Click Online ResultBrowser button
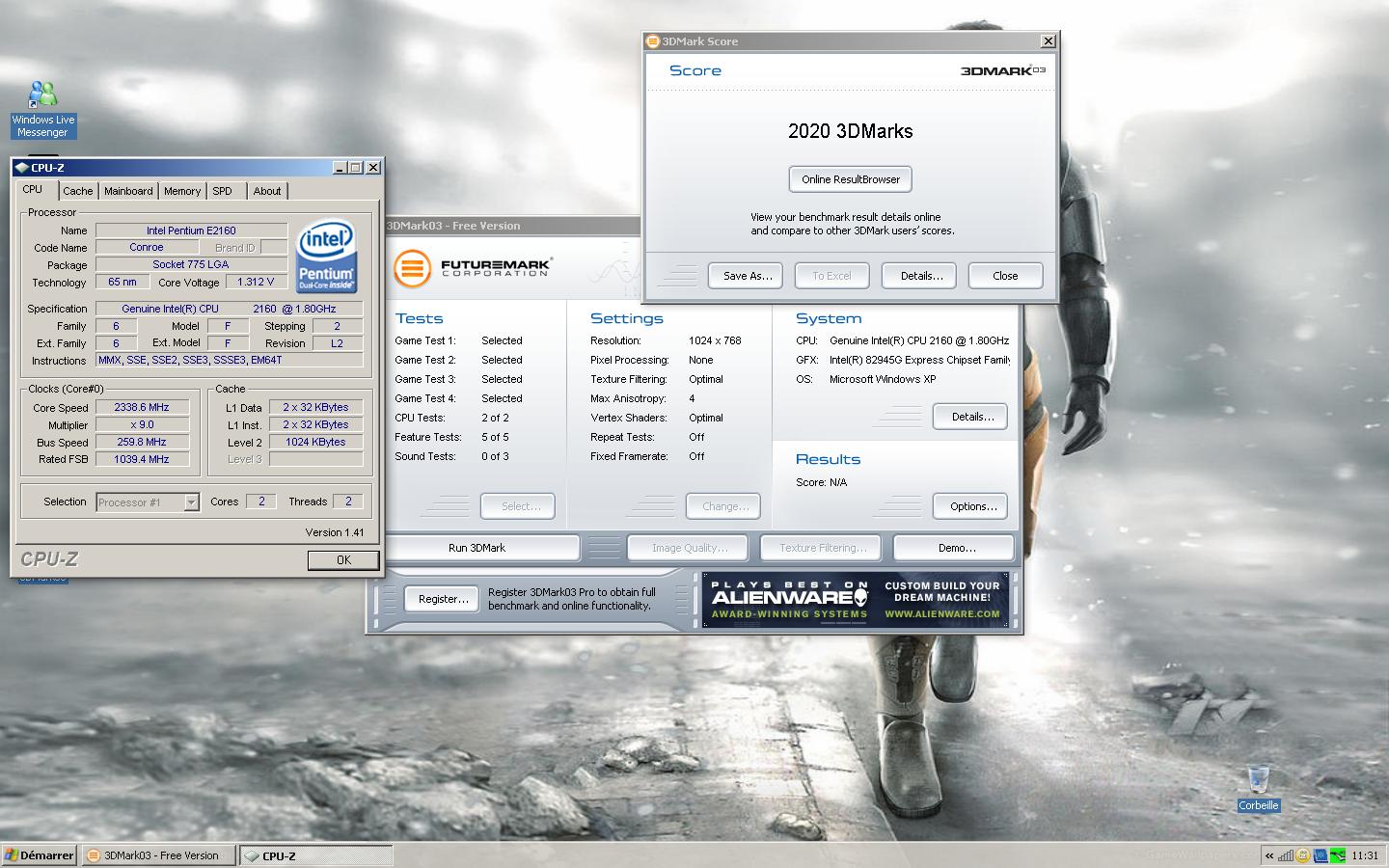This screenshot has width=1389, height=868. tap(851, 179)
